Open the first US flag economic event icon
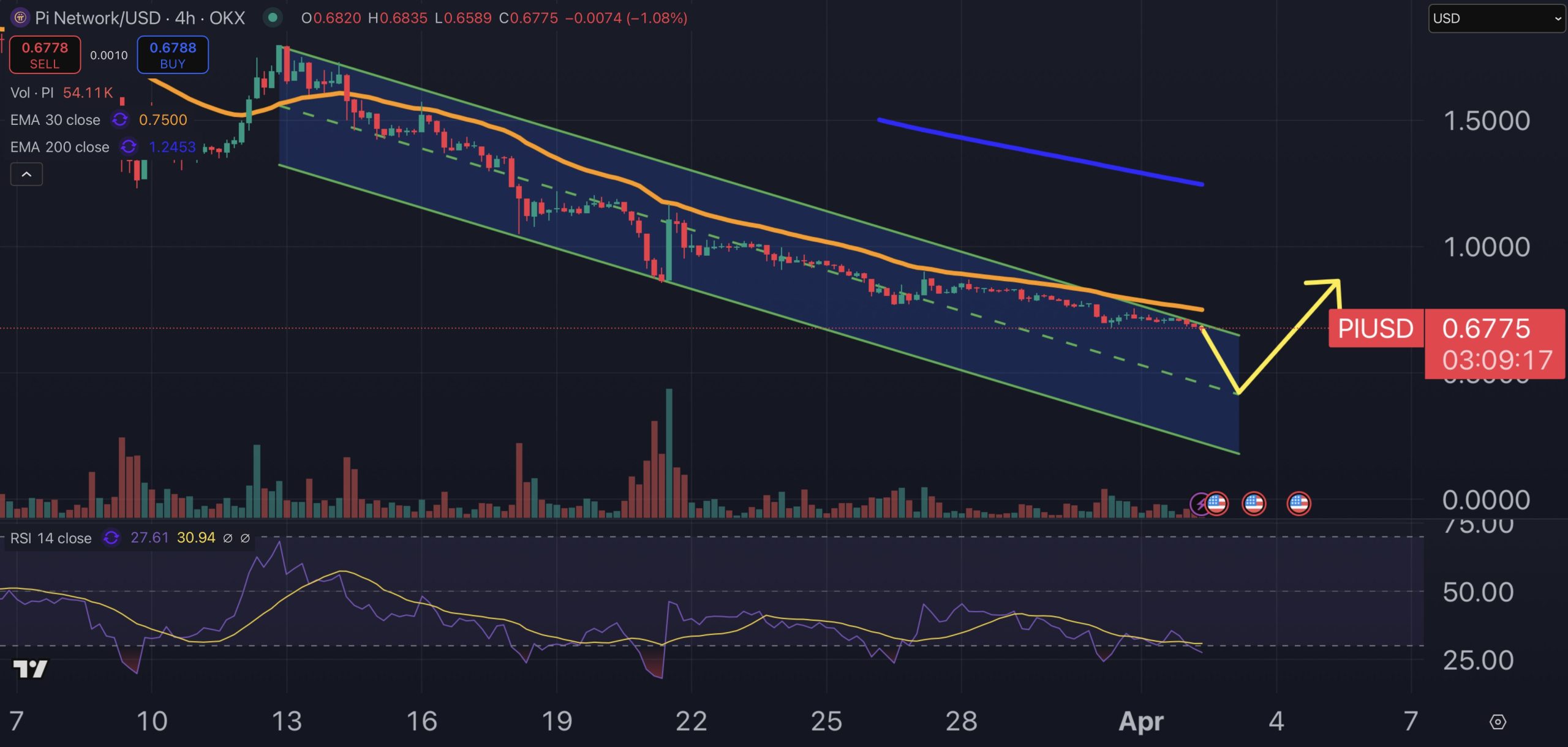 click(x=1216, y=504)
